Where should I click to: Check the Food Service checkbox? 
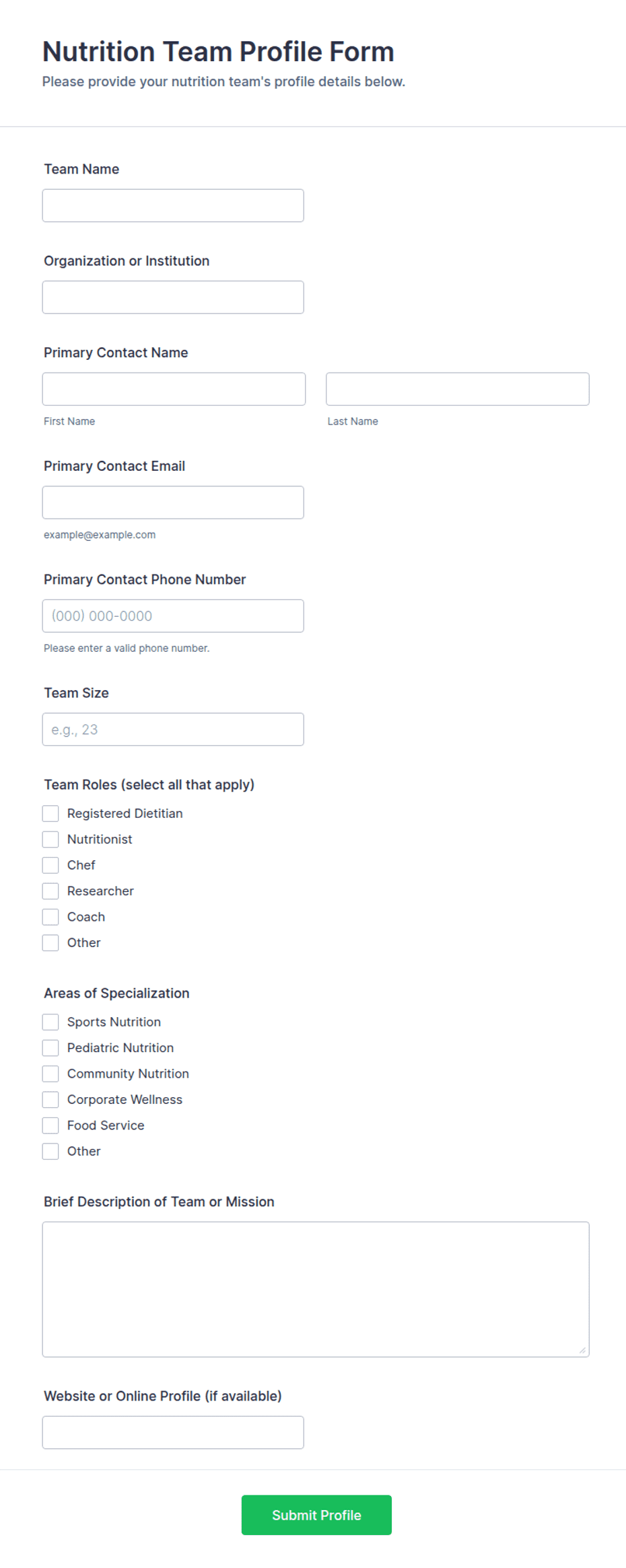click(50, 1125)
